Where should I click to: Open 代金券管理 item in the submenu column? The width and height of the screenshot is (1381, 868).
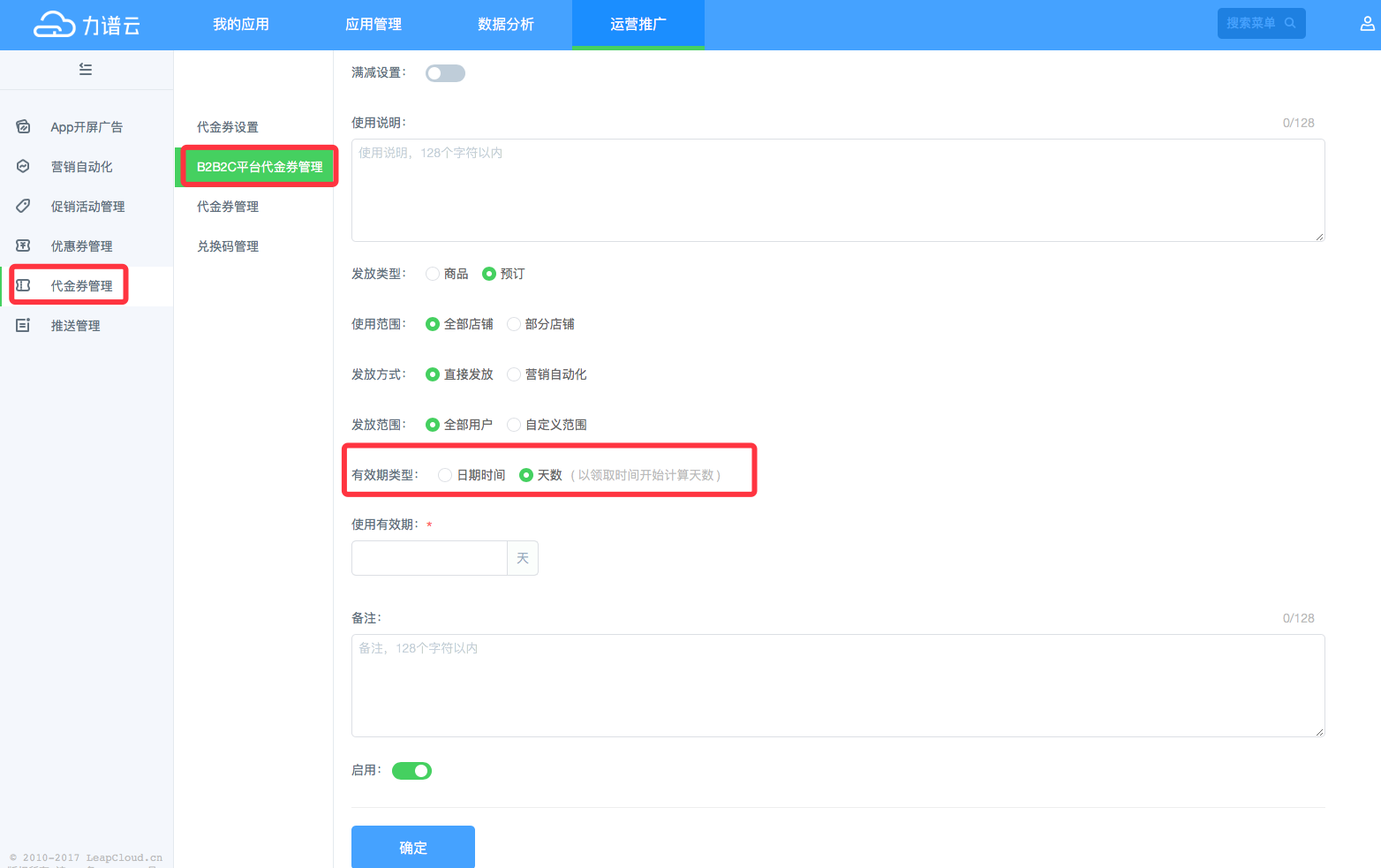click(x=228, y=207)
